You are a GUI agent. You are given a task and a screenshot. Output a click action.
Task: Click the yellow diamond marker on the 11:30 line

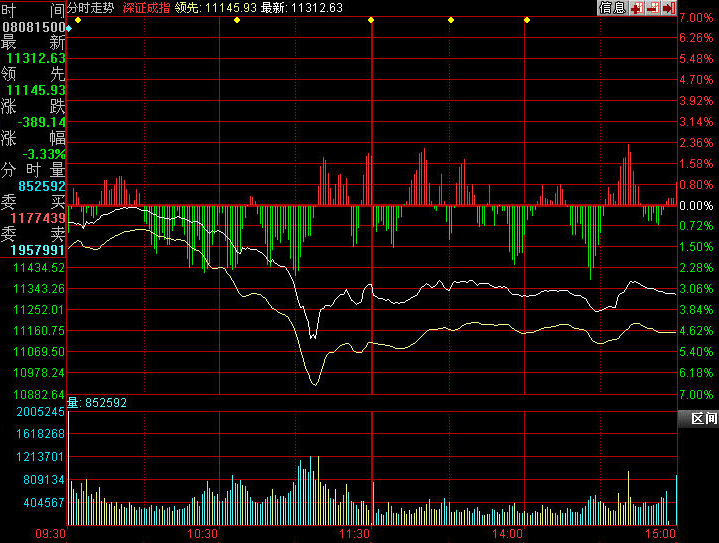click(x=372, y=20)
